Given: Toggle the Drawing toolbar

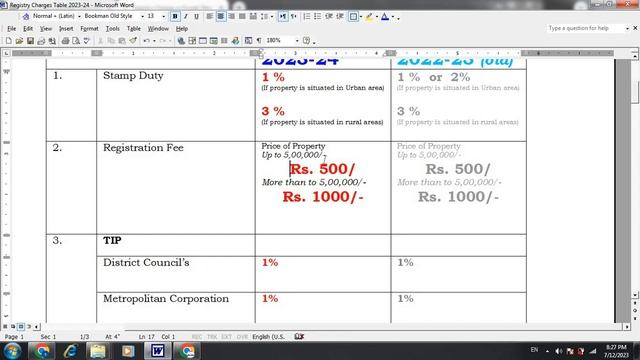Looking at the screenshot, I should pyautogui.click(x=235, y=40).
